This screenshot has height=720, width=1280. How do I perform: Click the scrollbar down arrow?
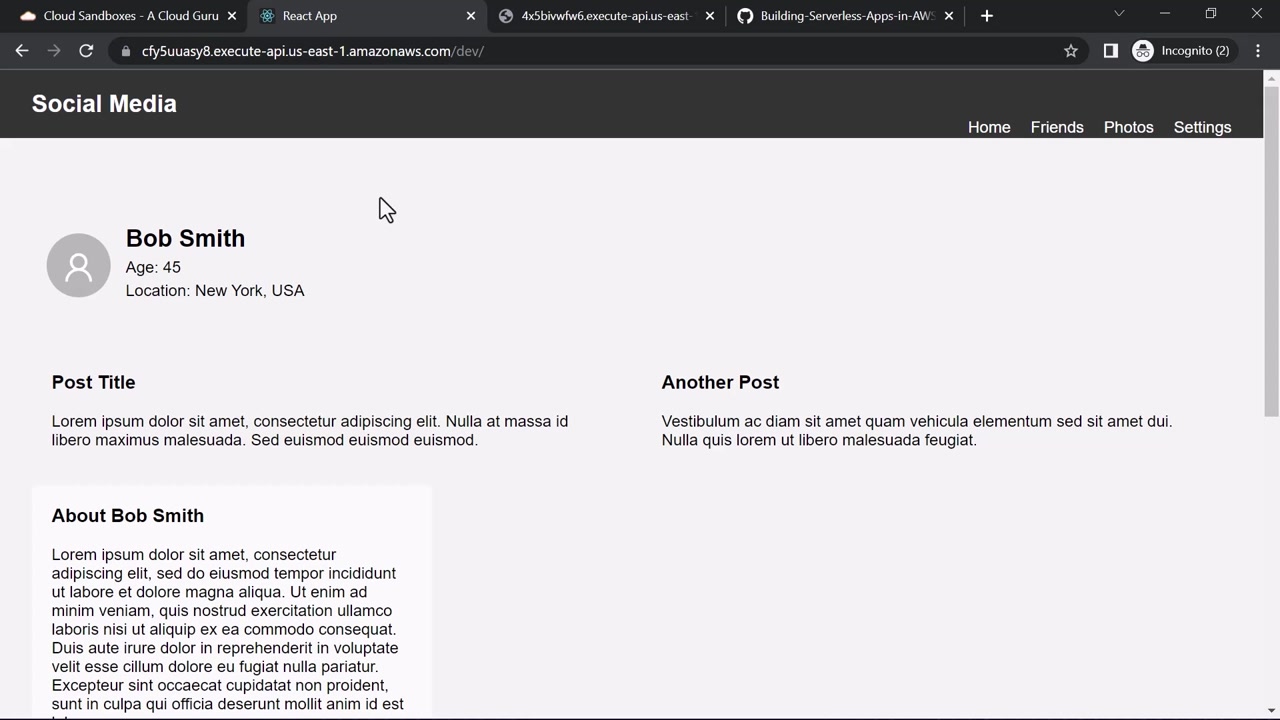(1272, 712)
